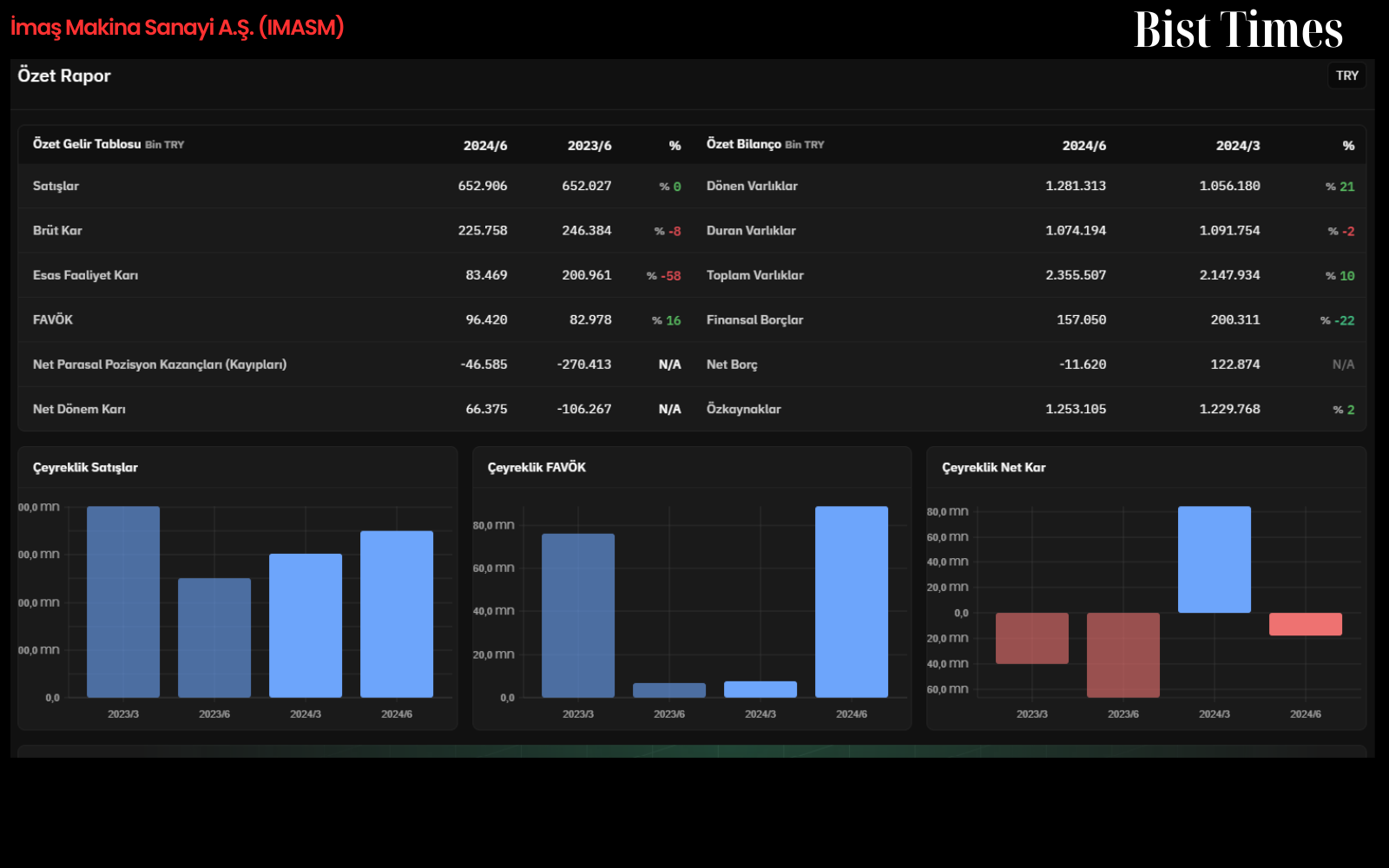Select the % -58 change value
This screenshot has height=868, width=1389.
point(664,276)
